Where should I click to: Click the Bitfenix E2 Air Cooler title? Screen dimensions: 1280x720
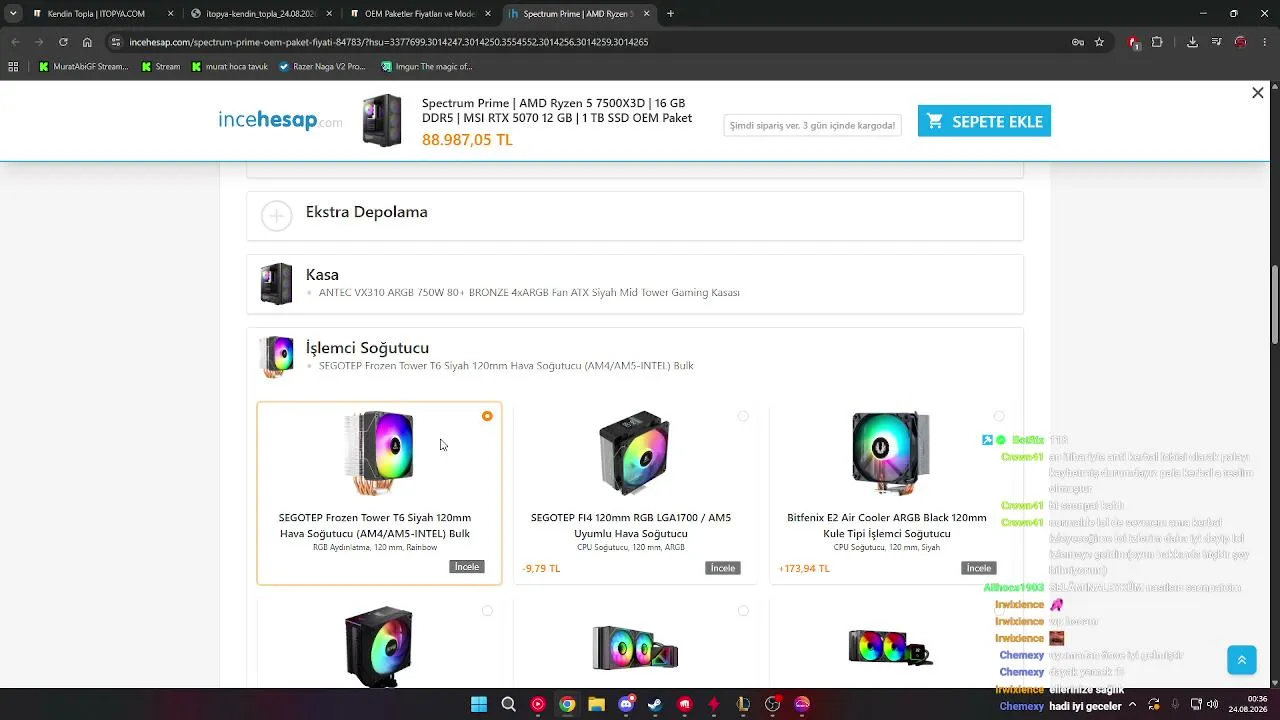coord(887,525)
